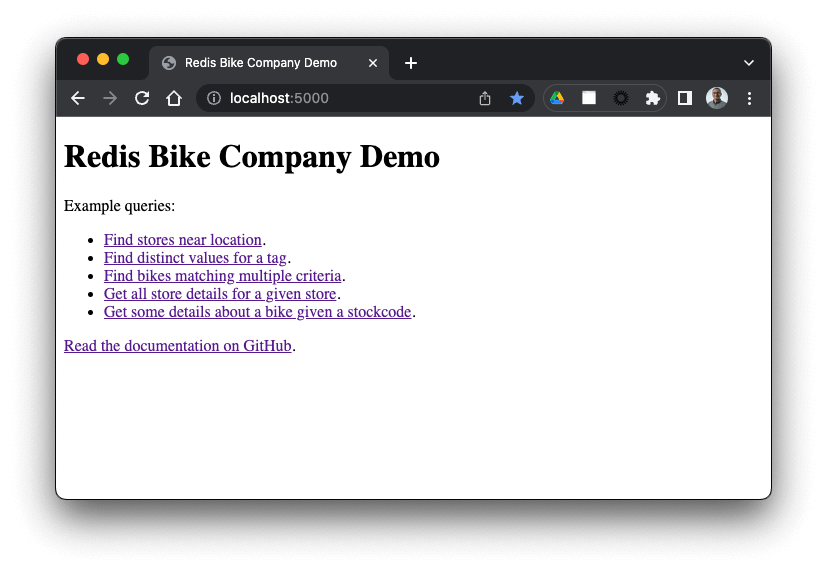Image resolution: width=827 pixels, height=573 pixels.
Task: Expand the tab search chevron
Action: tap(748, 63)
